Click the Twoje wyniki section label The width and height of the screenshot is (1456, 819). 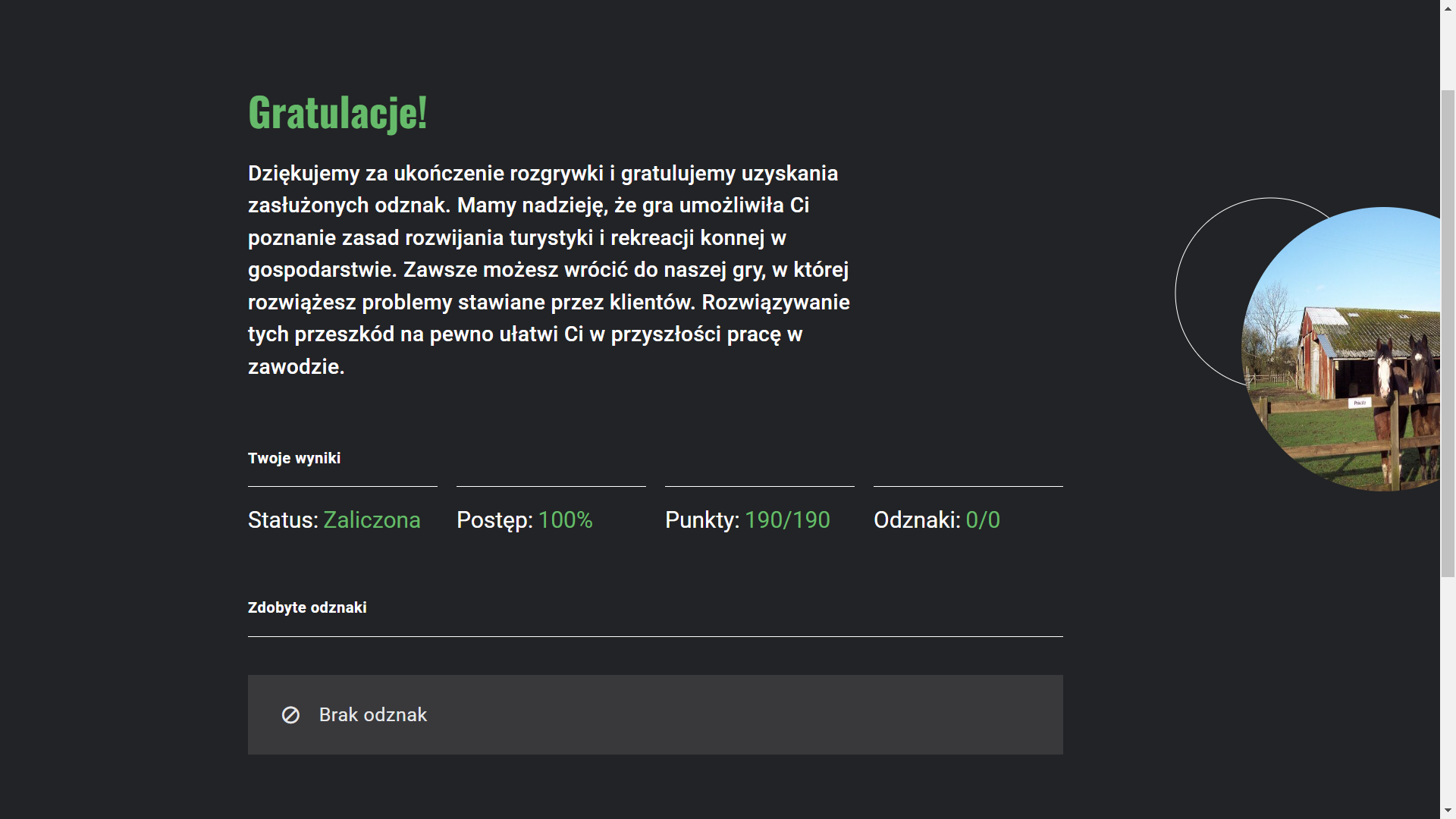click(x=294, y=458)
